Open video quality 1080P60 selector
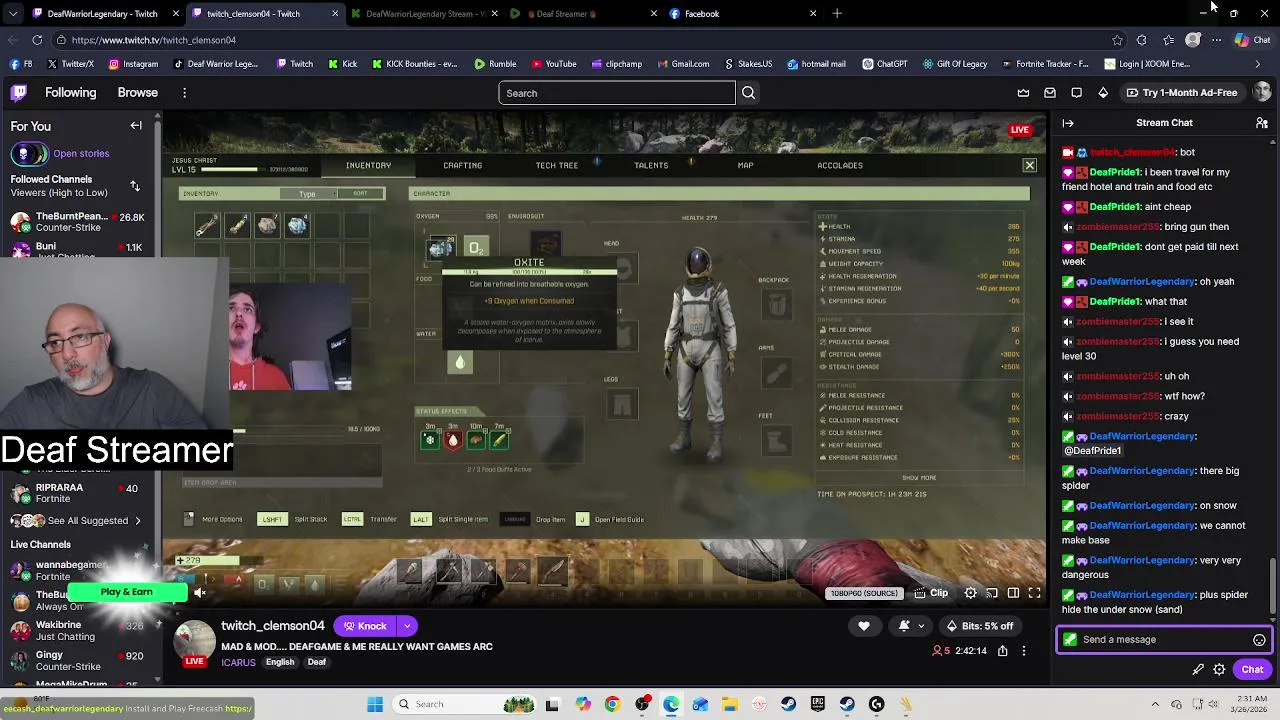The image size is (1280, 720). tap(864, 593)
